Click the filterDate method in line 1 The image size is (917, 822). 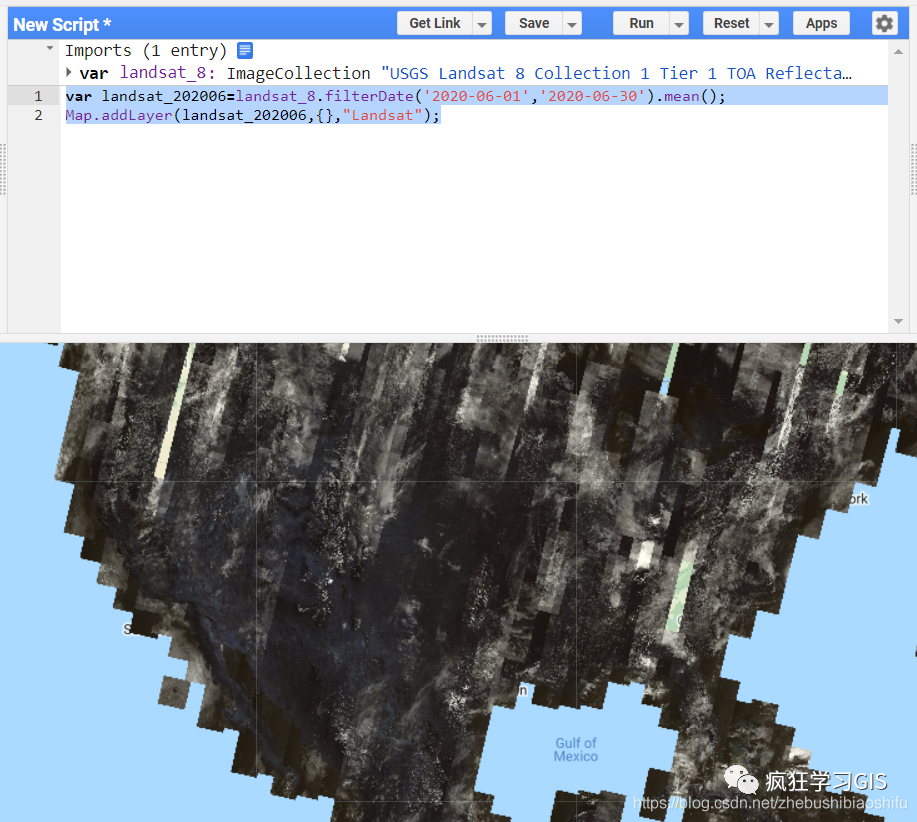tap(369, 96)
